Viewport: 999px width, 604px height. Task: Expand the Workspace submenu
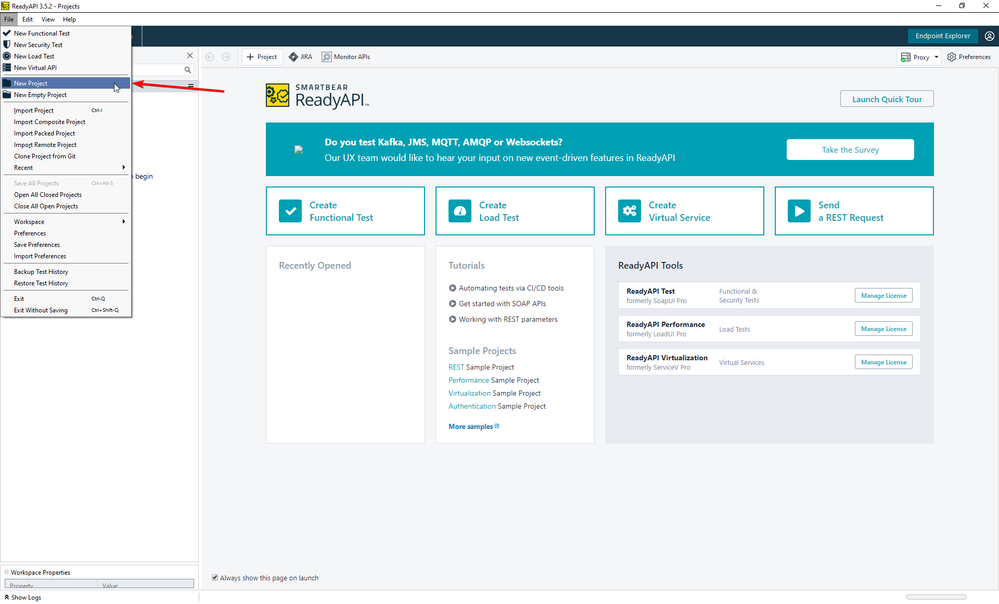point(124,221)
